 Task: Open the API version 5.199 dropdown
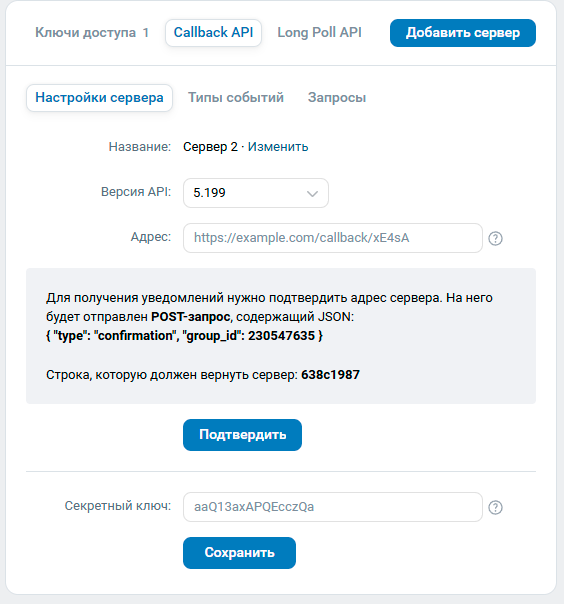point(256,193)
